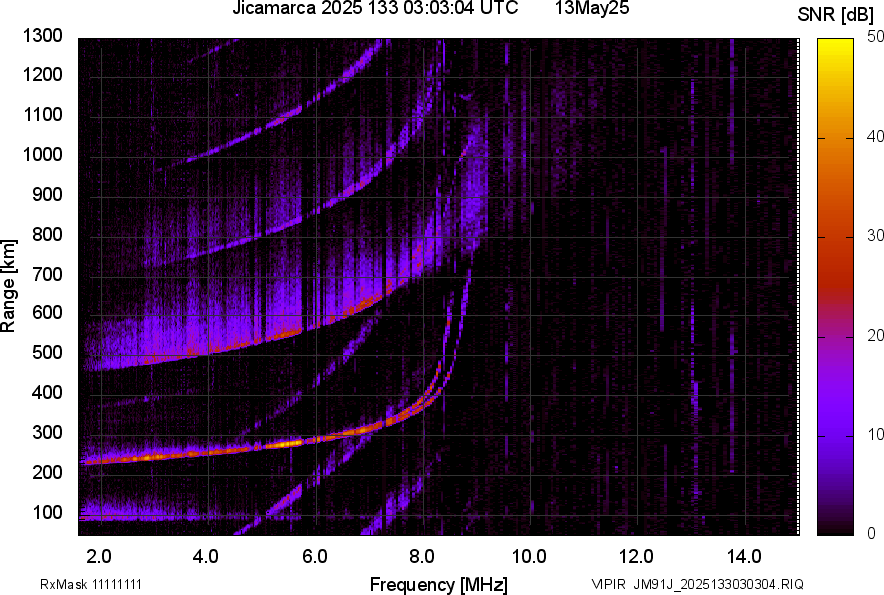Click the 200 range tick label

[x=47, y=472]
